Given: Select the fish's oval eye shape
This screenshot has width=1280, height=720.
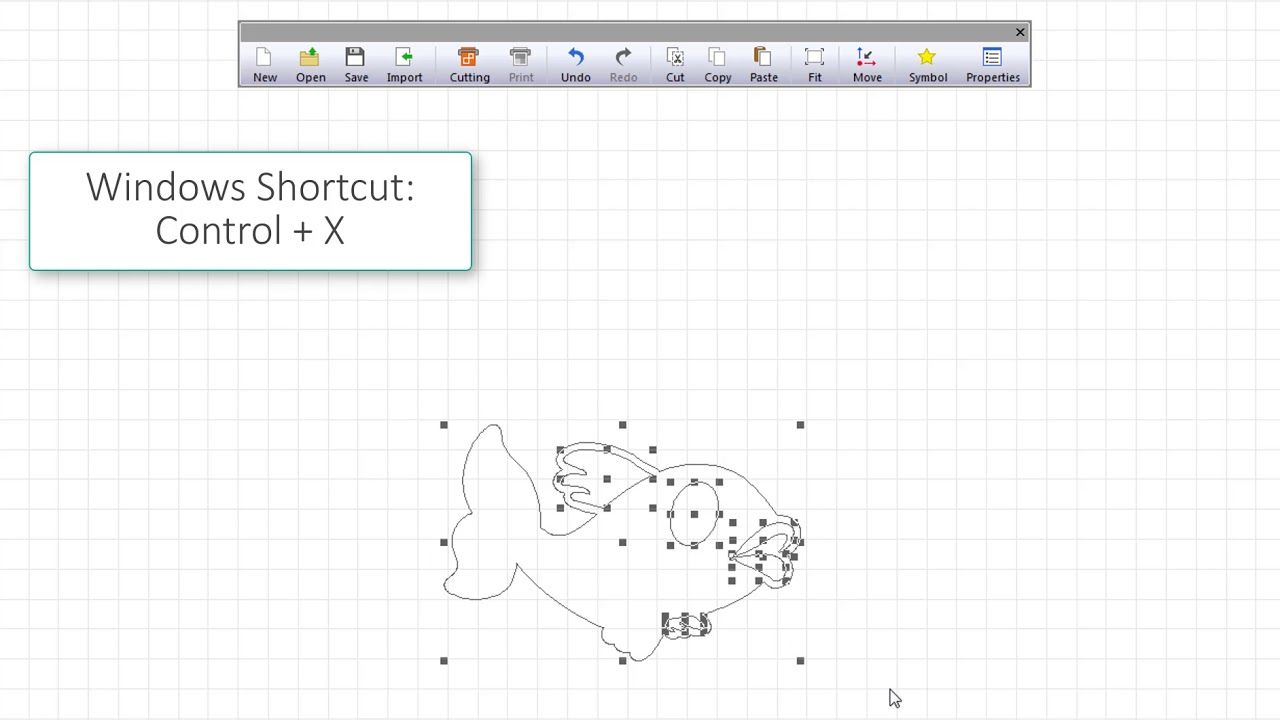Looking at the screenshot, I should click(x=694, y=513).
